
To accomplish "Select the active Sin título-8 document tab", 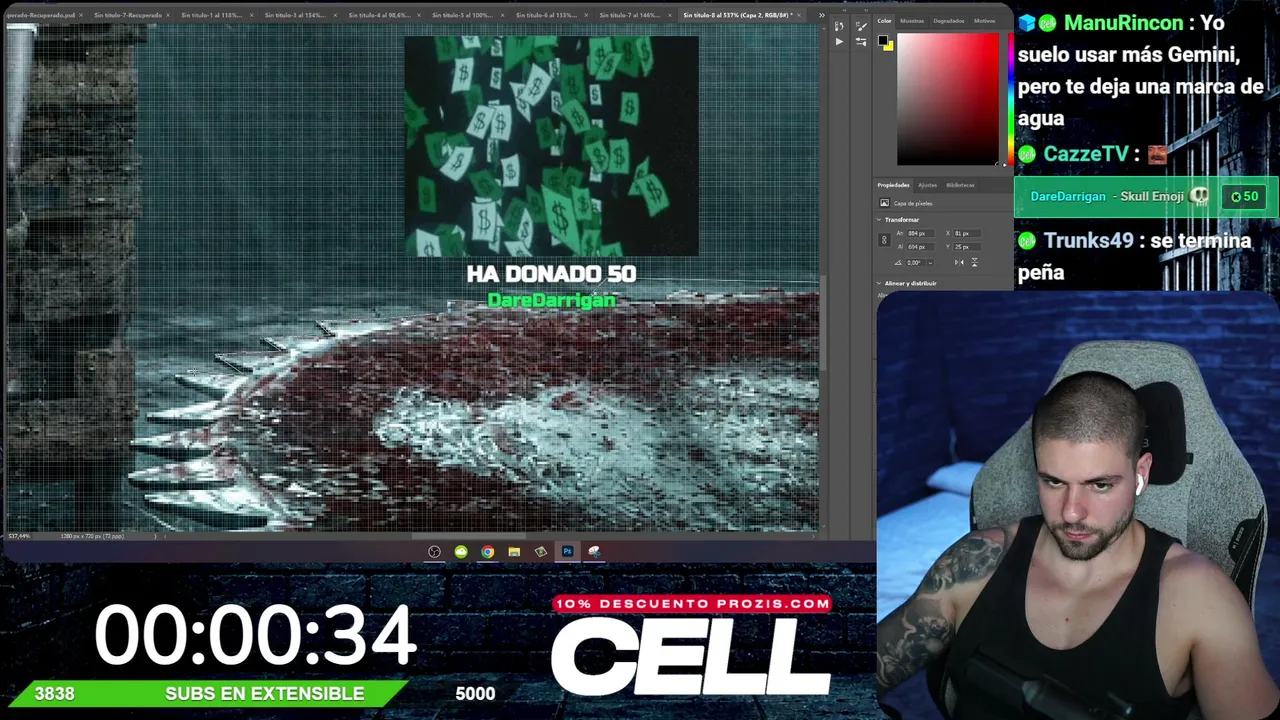I will pyautogui.click(x=738, y=15).
